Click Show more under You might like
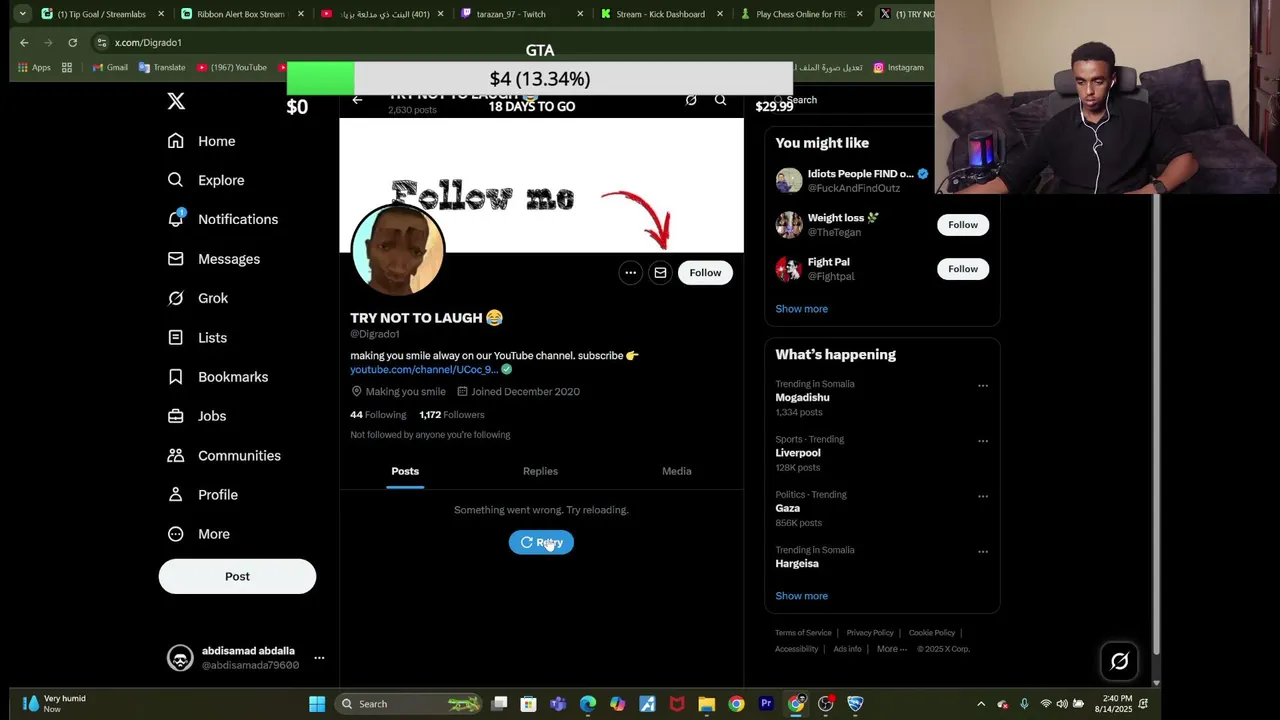The height and width of the screenshot is (720, 1280). 802,309
